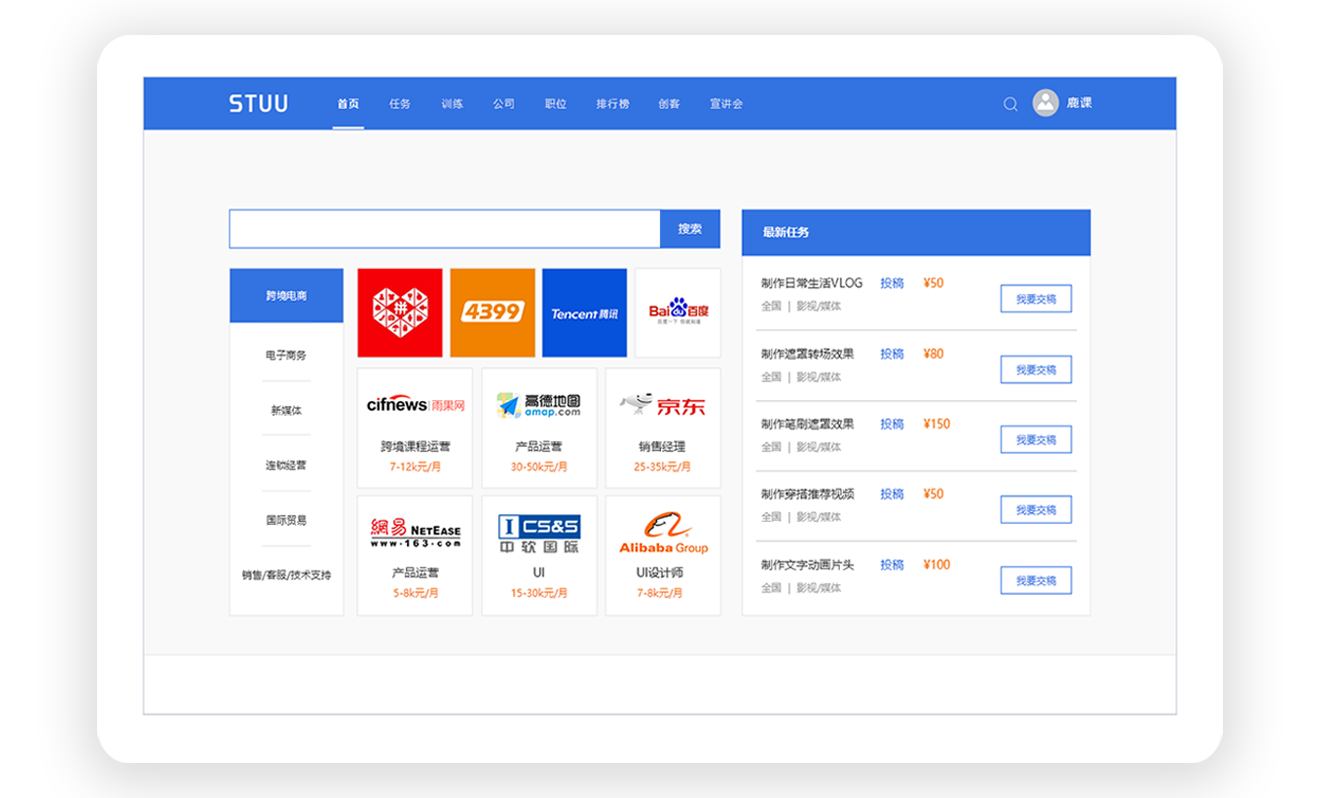This screenshot has width=1320, height=798.
Task: Click 我要交稿 for 制作文字动画片头
Action: (x=1035, y=581)
